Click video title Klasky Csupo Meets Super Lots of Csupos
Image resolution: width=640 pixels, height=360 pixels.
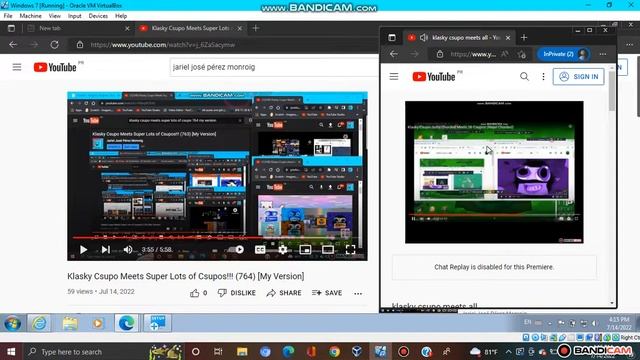tap(186, 276)
